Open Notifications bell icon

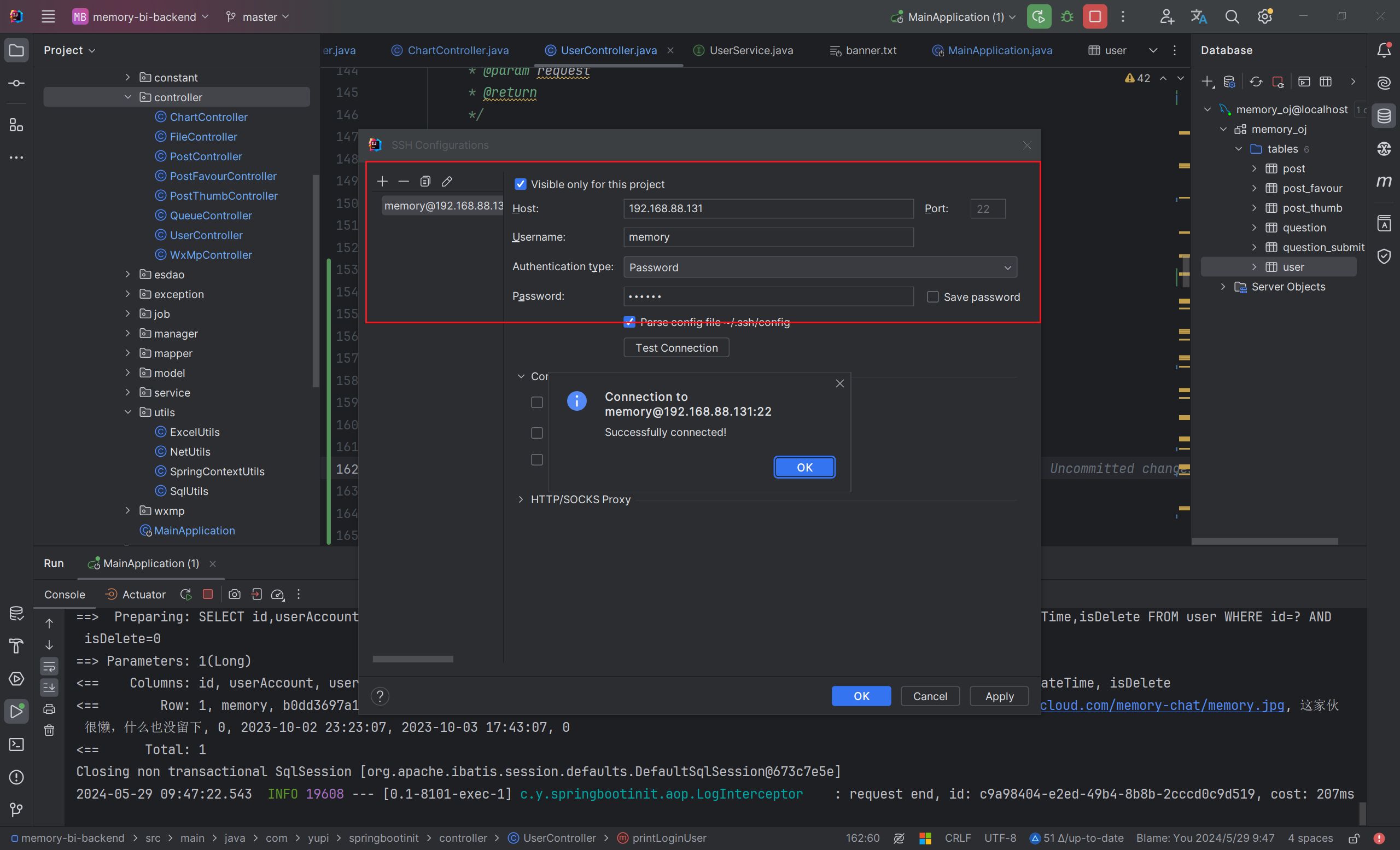point(1384,50)
